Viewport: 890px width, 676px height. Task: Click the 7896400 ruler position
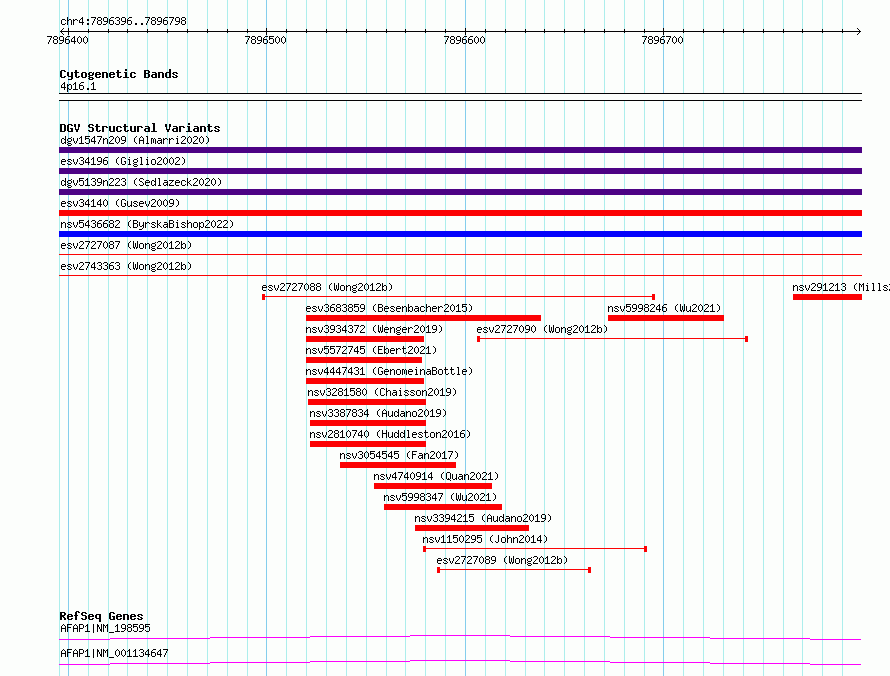[68, 40]
